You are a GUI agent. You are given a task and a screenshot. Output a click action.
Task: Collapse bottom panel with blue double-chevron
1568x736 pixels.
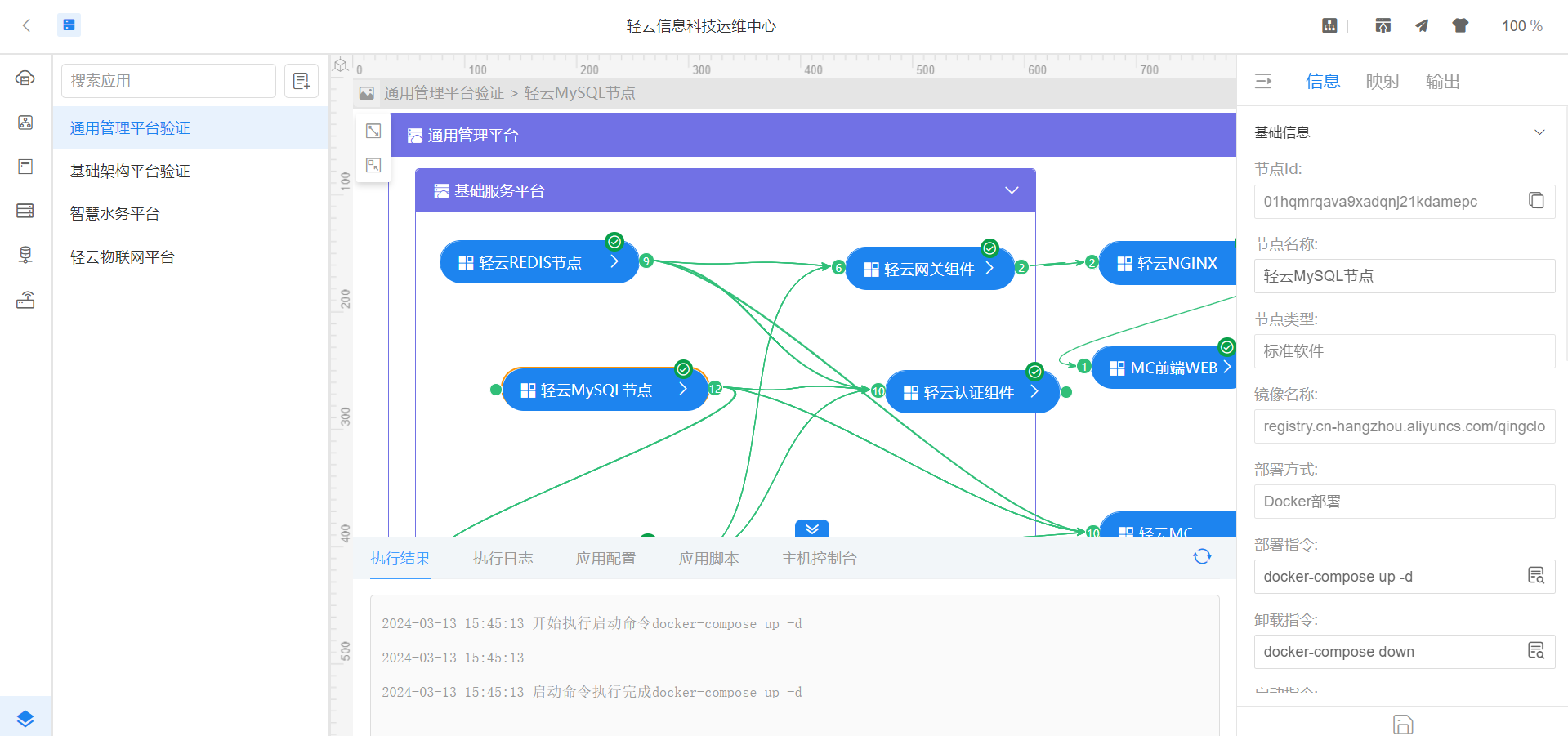[x=812, y=529]
